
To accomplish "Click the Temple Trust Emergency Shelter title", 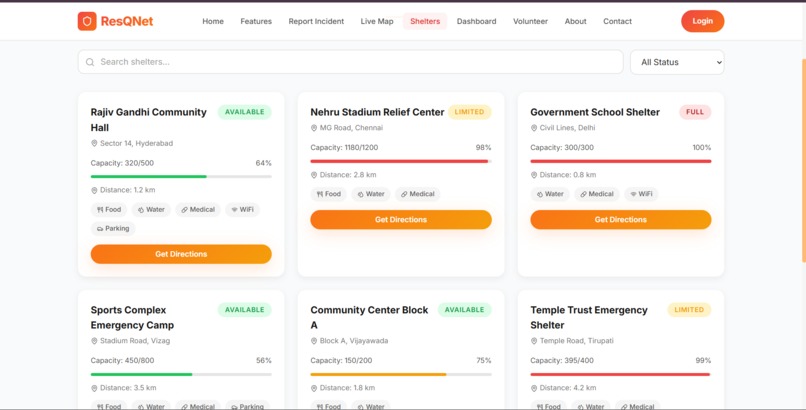I will [x=589, y=318].
